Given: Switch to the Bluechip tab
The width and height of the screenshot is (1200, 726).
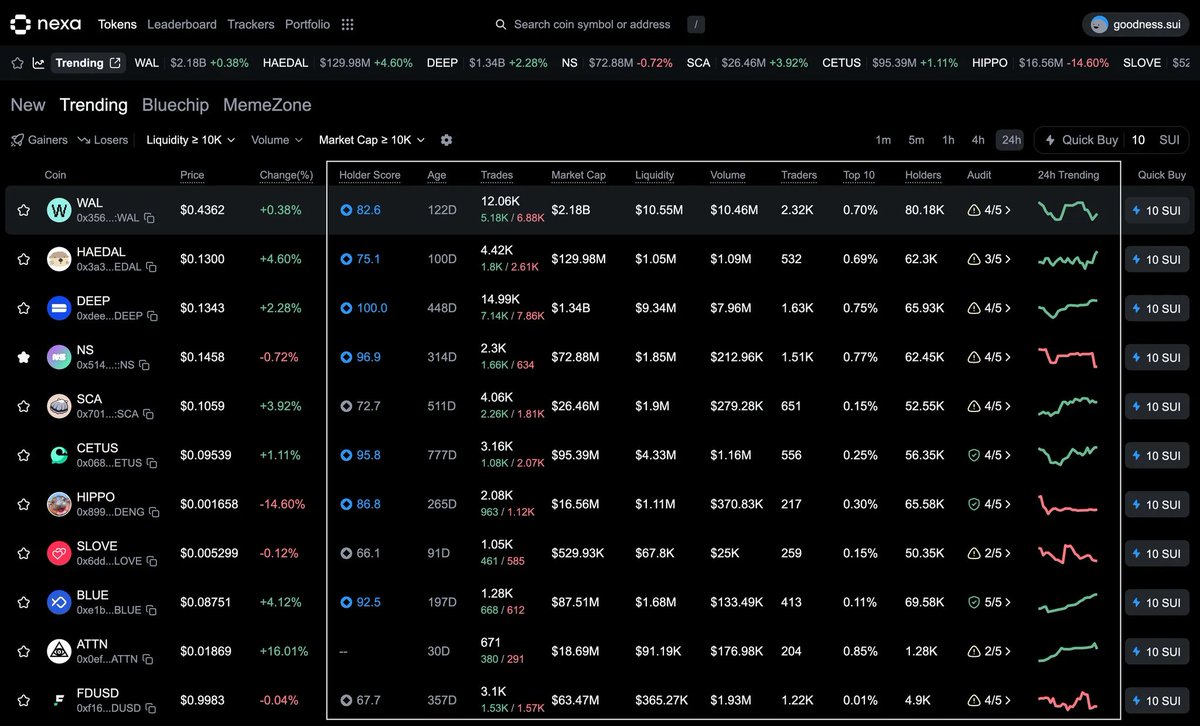Looking at the screenshot, I should click(175, 105).
